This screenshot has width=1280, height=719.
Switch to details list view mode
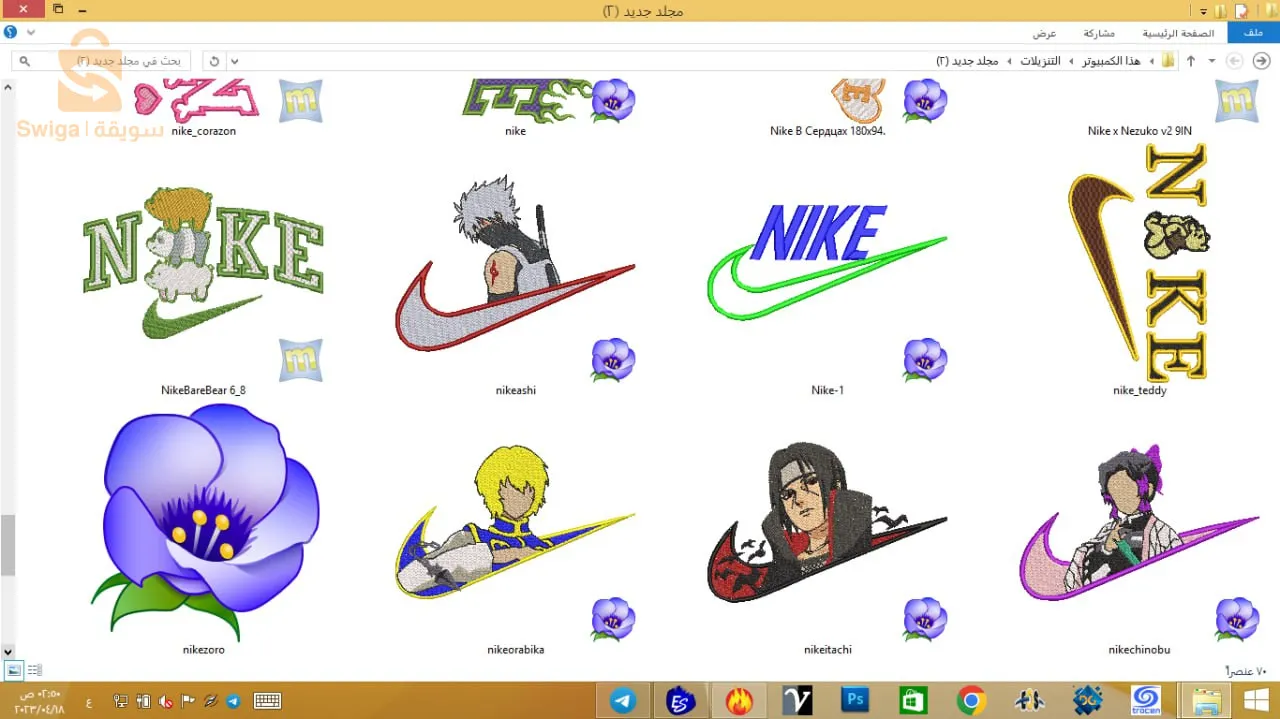(34, 670)
